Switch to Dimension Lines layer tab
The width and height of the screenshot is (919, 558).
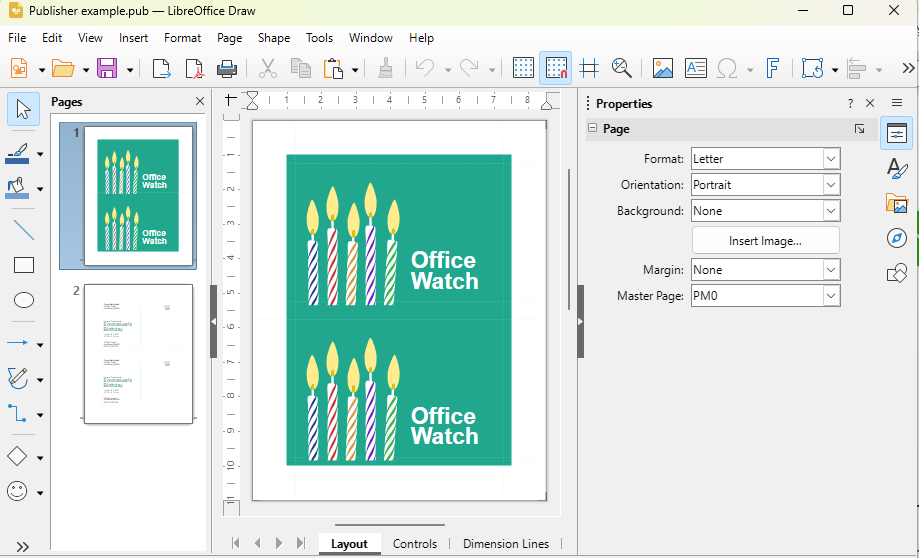[x=506, y=544]
